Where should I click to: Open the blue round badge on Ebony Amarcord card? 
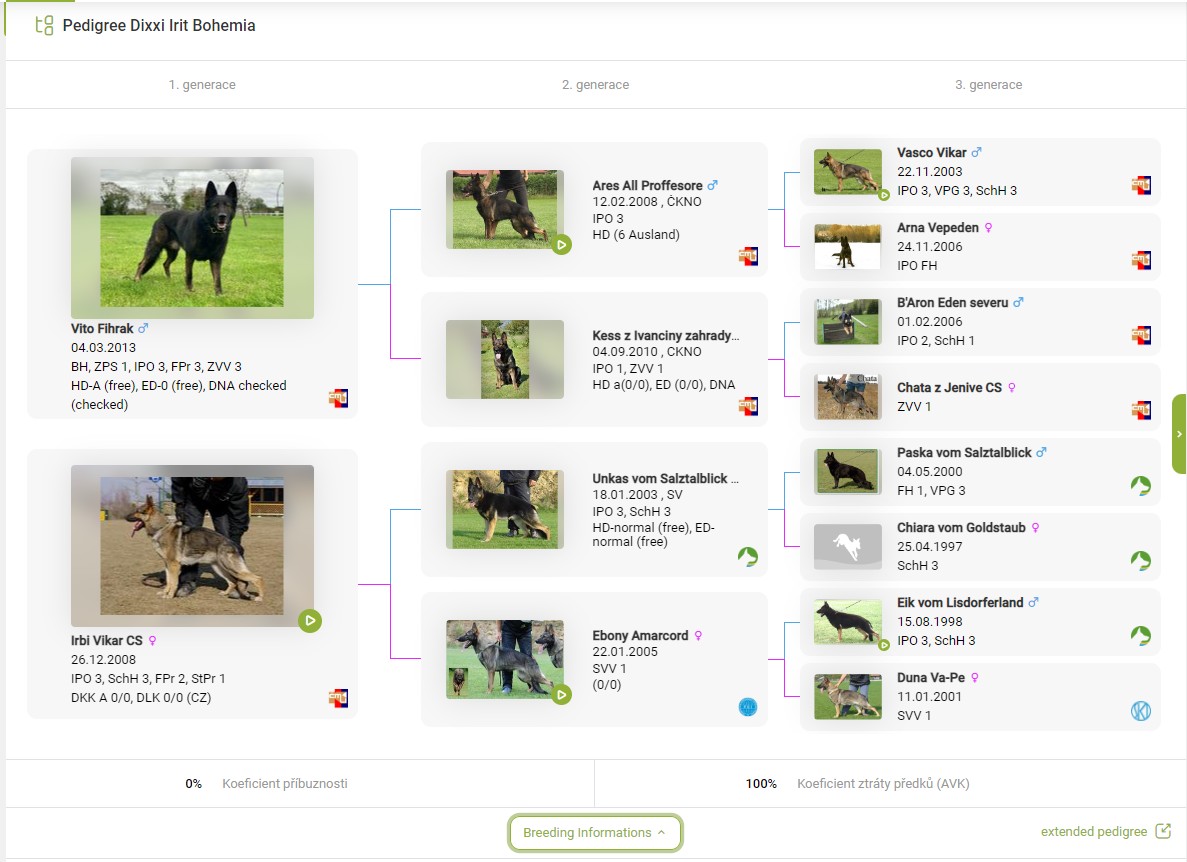pyautogui.click(x=748, y=707)
